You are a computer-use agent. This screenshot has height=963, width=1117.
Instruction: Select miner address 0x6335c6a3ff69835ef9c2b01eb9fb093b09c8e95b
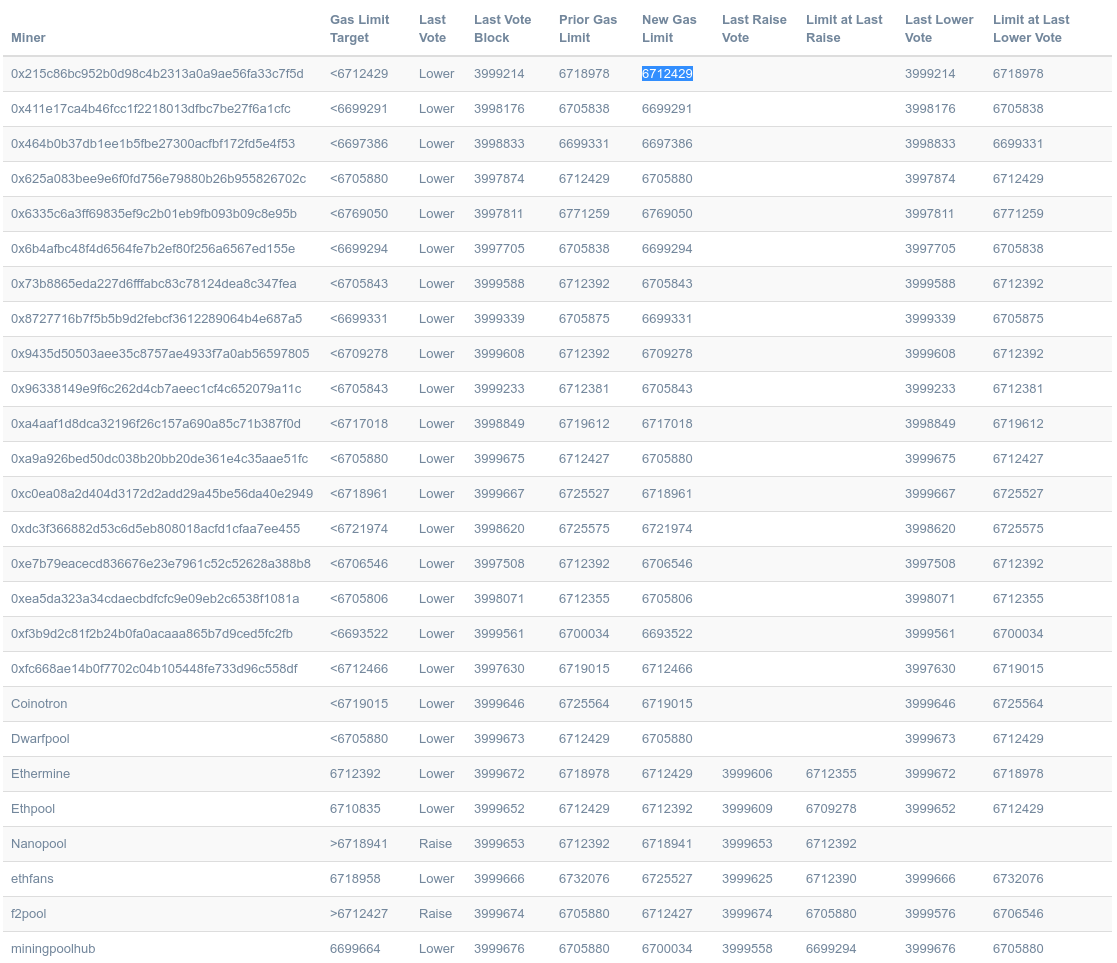(x=154, y=213)
